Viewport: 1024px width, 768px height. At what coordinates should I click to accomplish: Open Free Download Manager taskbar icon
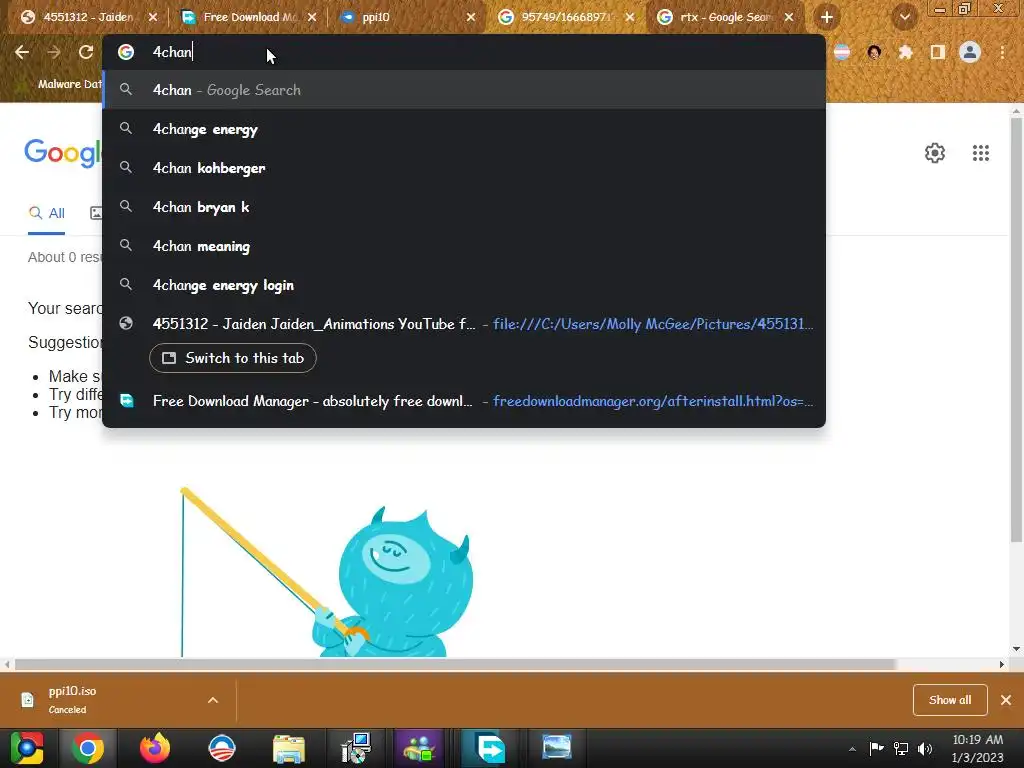tap(490, 748)
